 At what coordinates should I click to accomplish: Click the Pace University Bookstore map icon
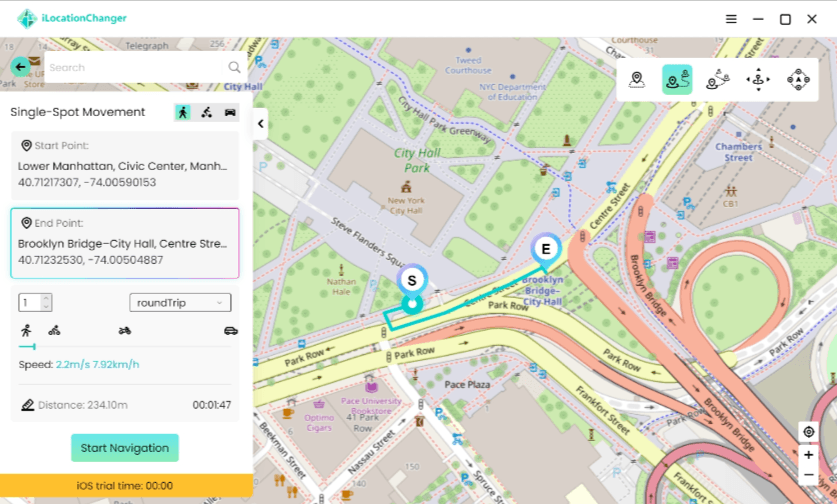(372, 386)
